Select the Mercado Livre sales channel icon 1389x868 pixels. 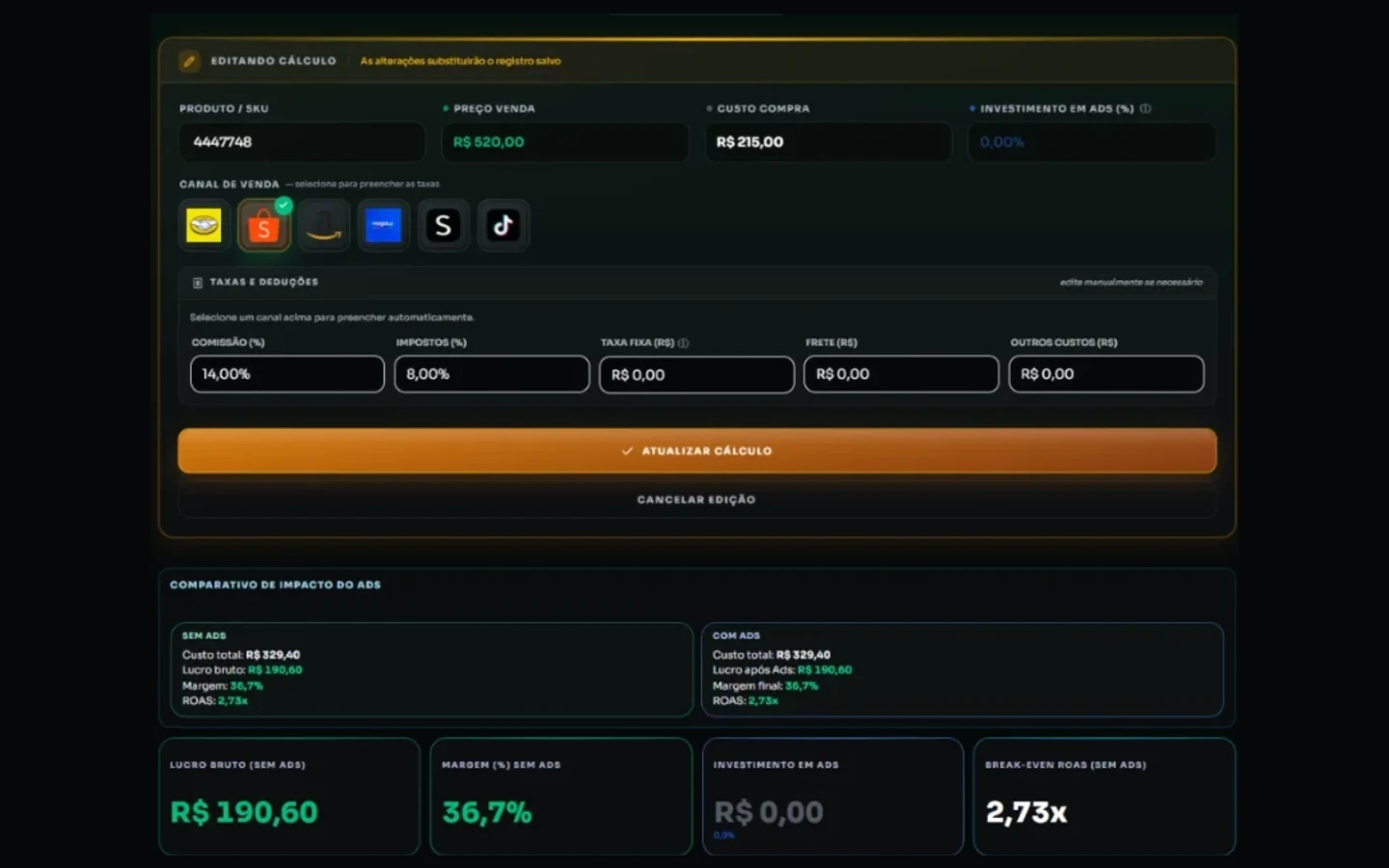(204, 226)
